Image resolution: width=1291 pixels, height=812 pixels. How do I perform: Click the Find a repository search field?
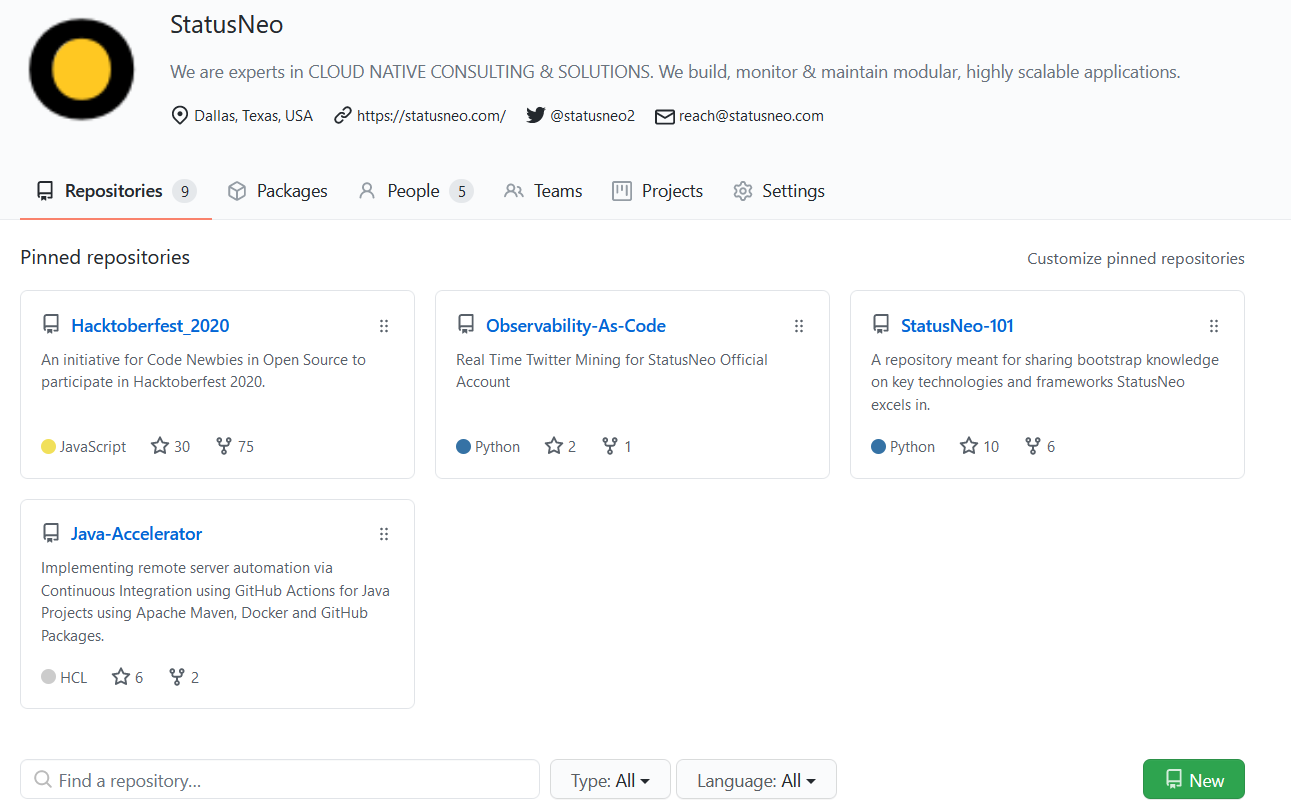click(280, 780)
